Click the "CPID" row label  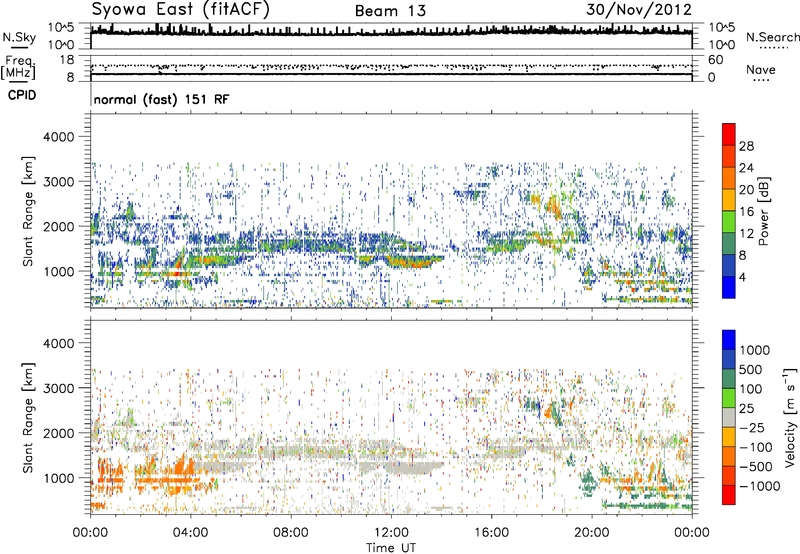(x=21, y=95)
